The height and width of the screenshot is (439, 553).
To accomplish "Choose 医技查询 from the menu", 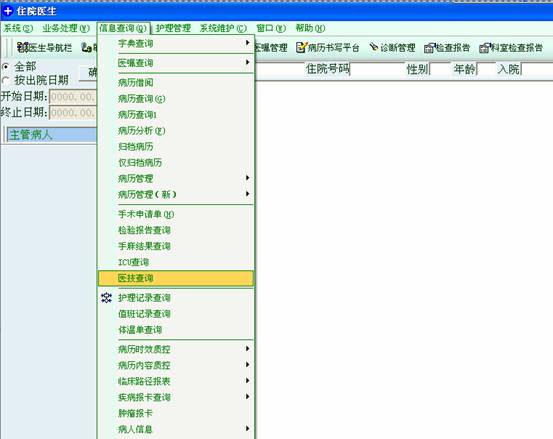I will [176, 278].
